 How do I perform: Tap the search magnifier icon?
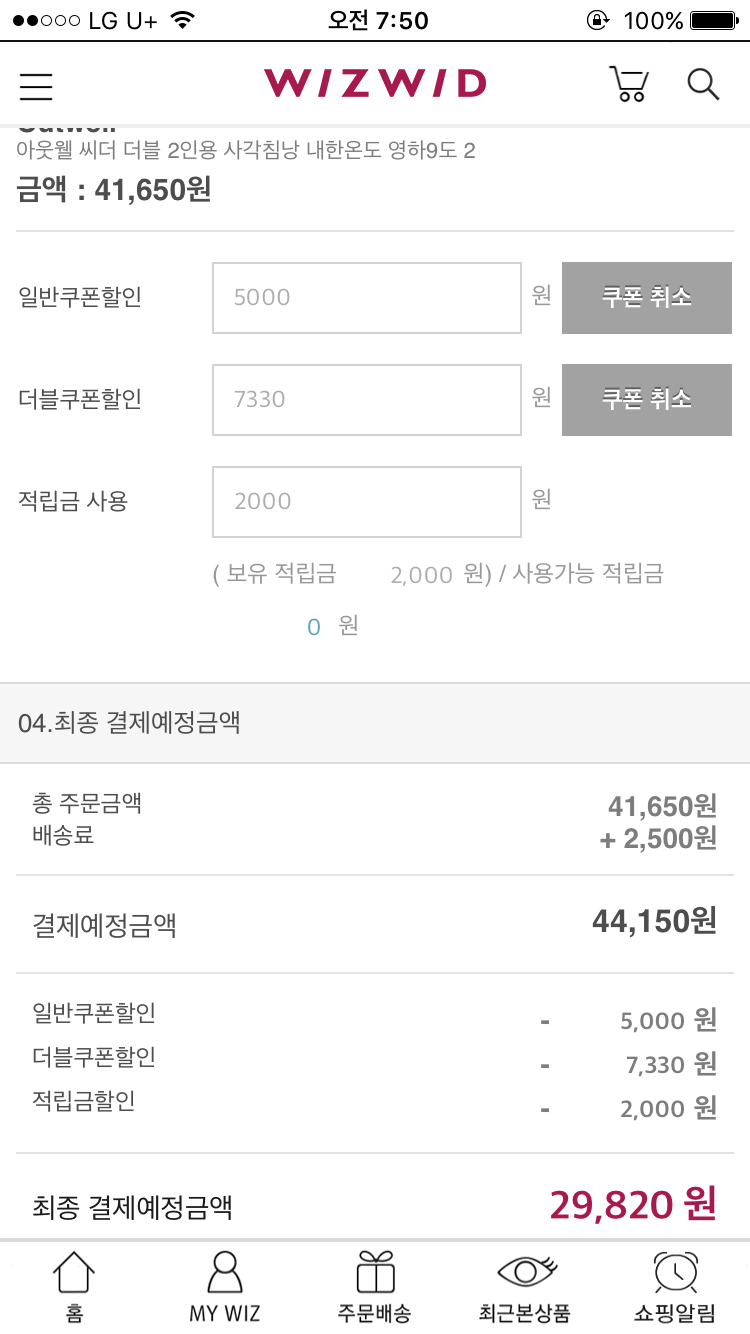(703, 85)
